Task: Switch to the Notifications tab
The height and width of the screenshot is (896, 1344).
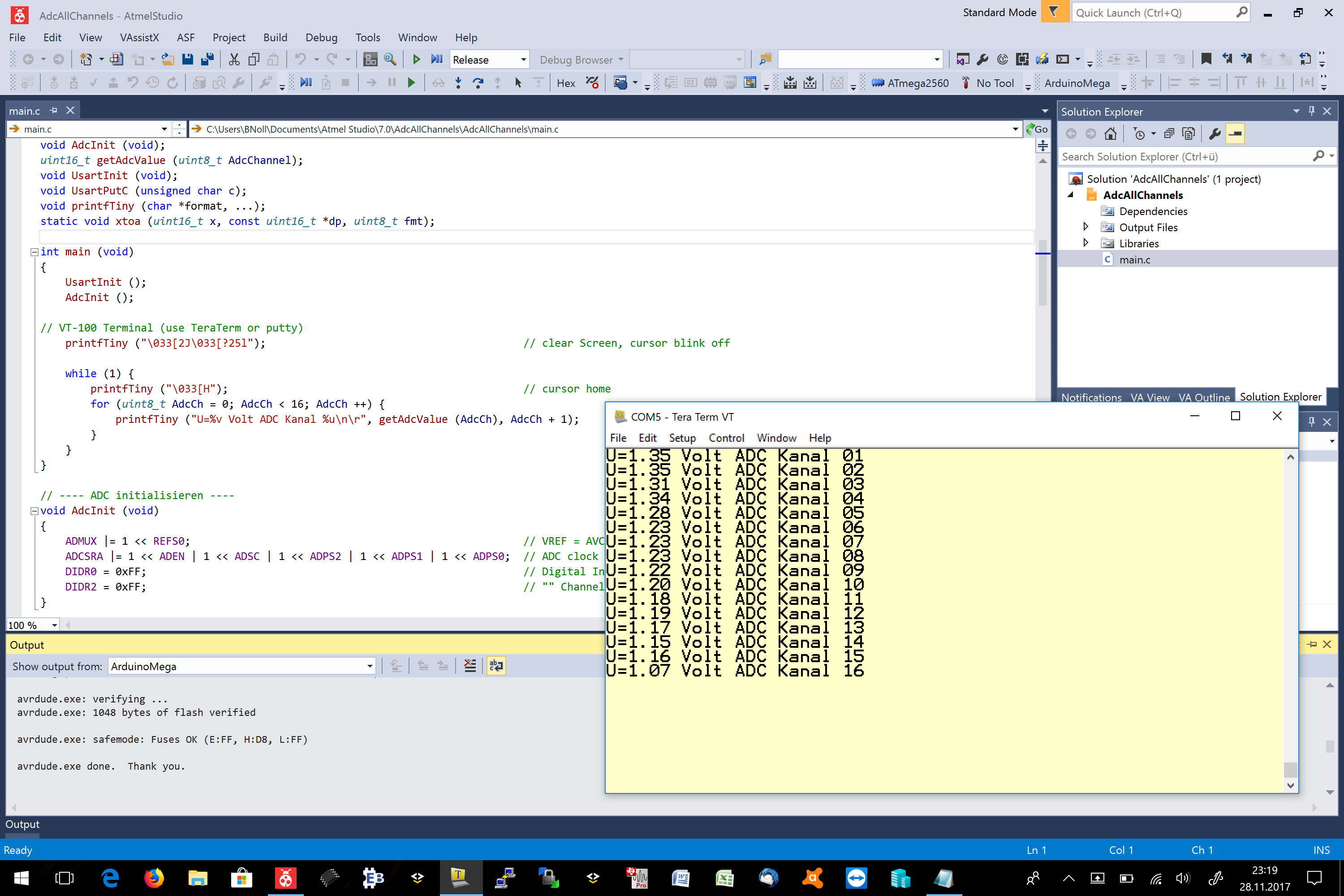Action: tap(1091, 397)
